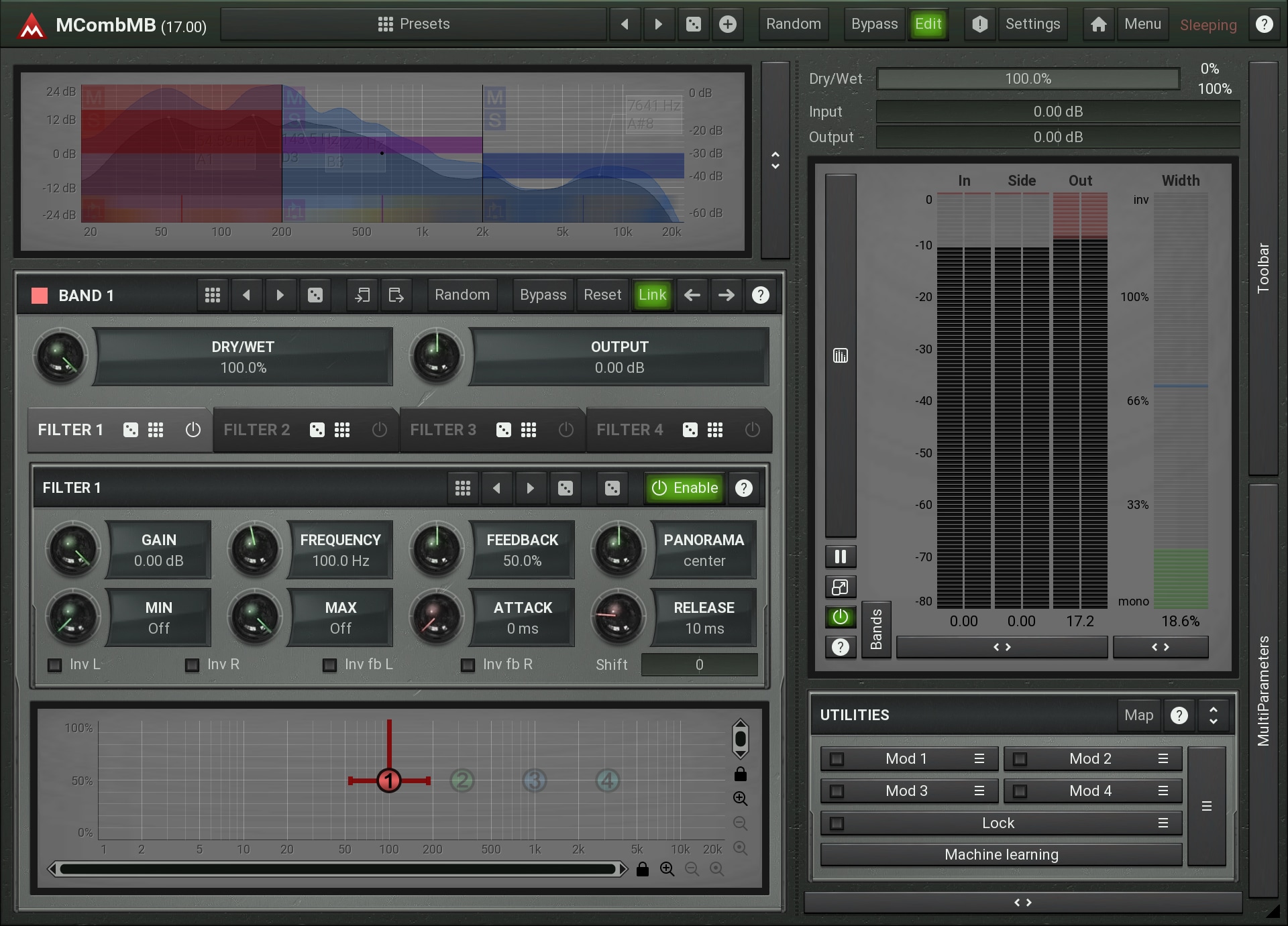Disable Filter 1 with Enable button
The height and width of the screenshot is (926, 1288).
[x=685, y=488]
